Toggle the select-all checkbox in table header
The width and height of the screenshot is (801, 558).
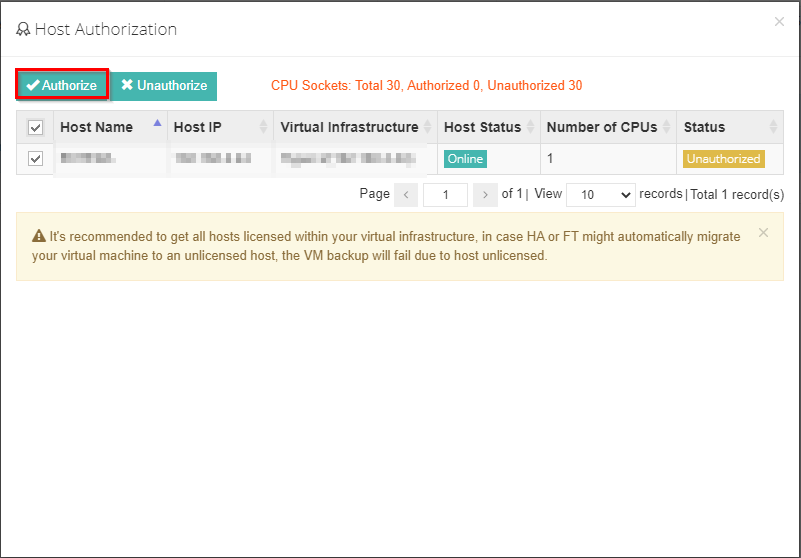(35, 127)
